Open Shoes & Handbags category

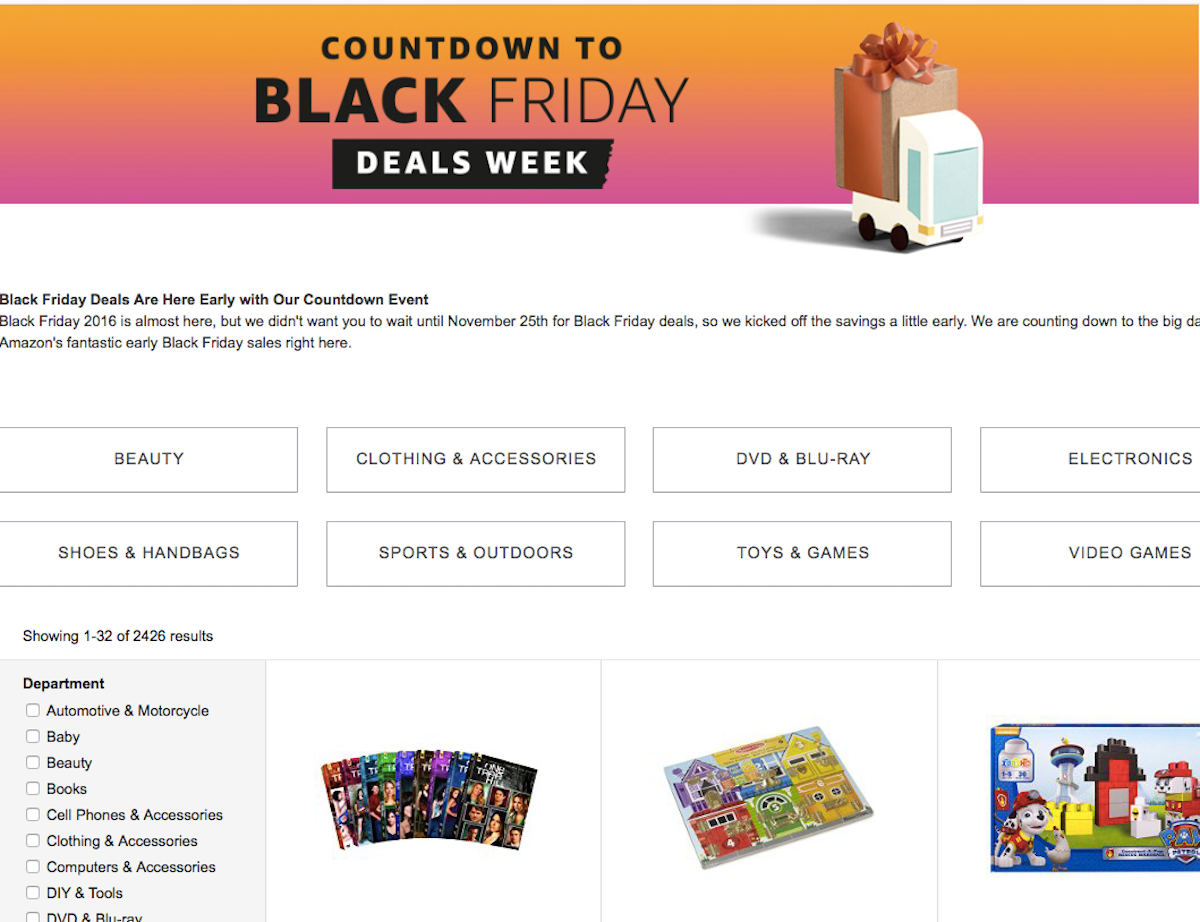click(x=148, y=553)
